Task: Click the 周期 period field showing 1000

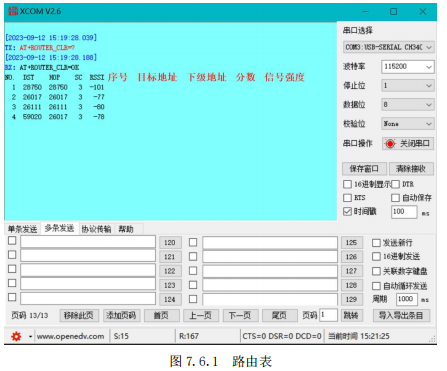Action: tap(407, 299)
